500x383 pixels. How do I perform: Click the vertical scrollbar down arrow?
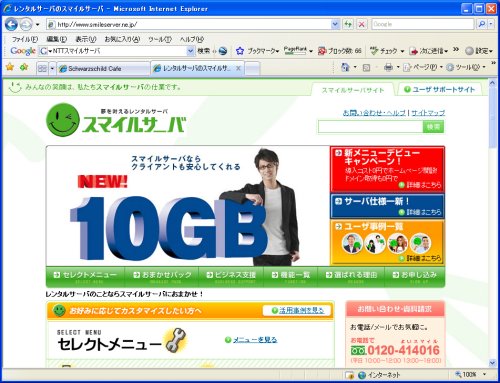492,363
